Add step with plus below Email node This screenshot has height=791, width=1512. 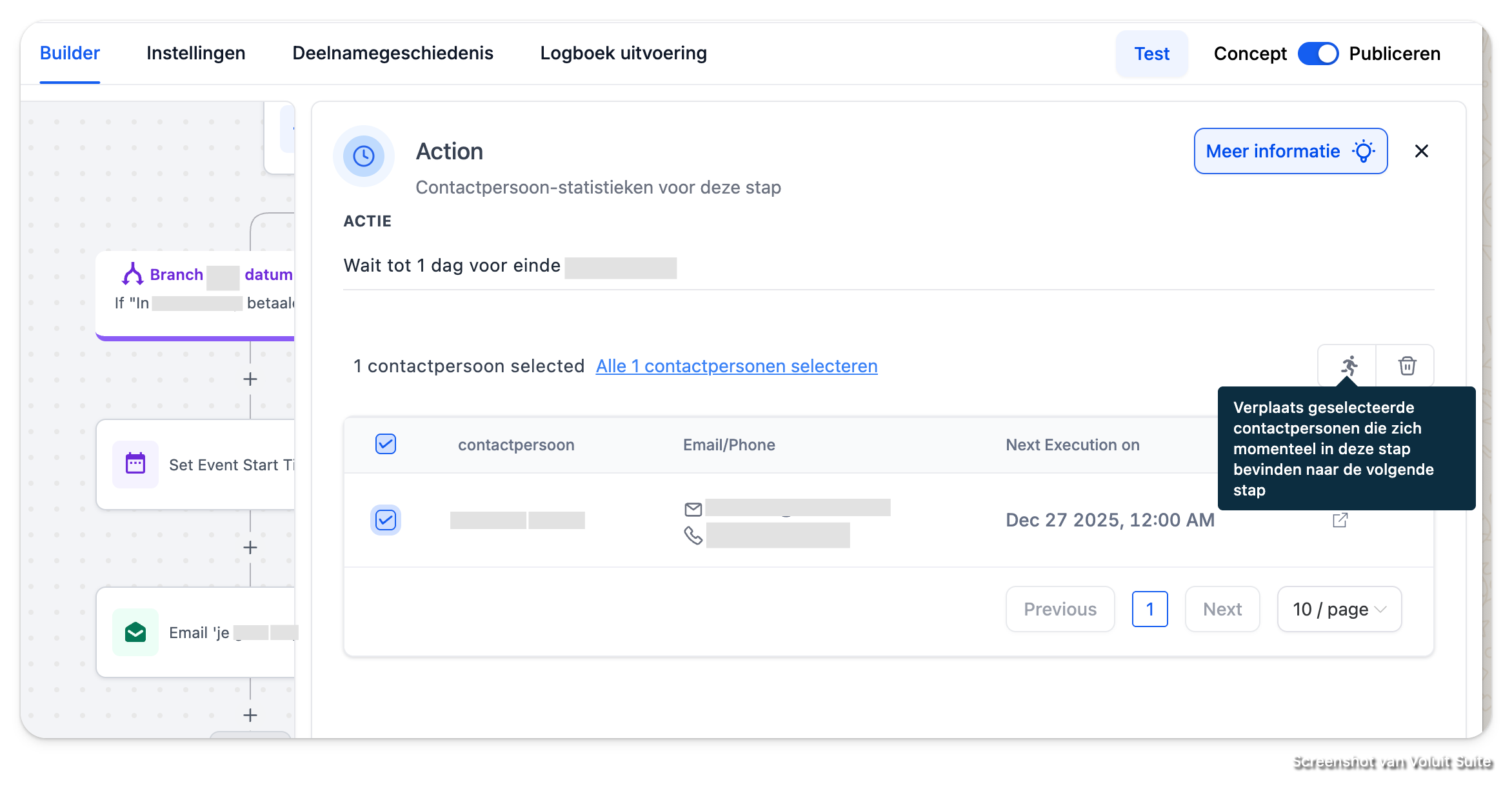(x=250, y=715)
